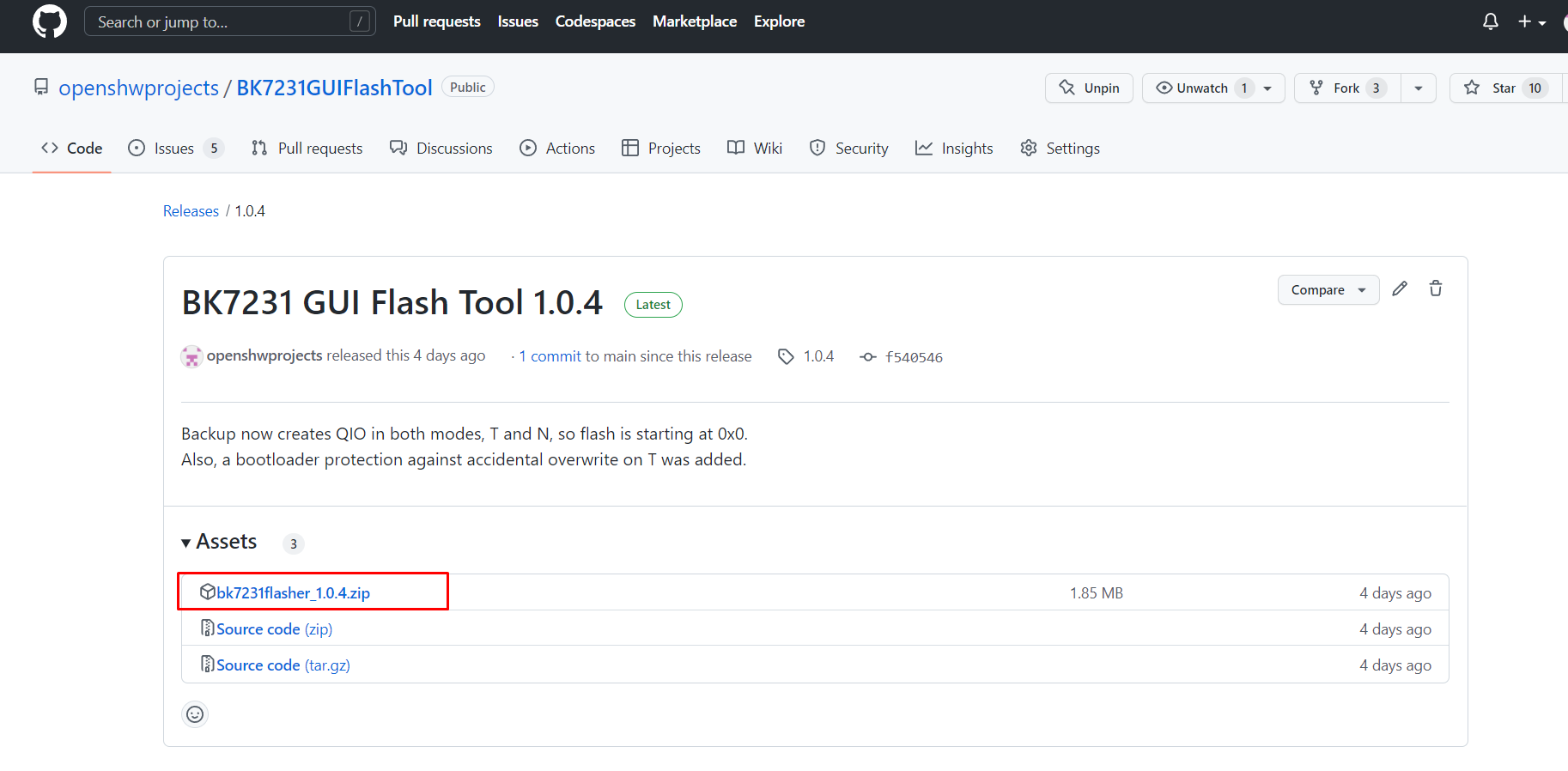Go to Codespaces
Screen dimensions: 1568x771
(x=595, y=21)
